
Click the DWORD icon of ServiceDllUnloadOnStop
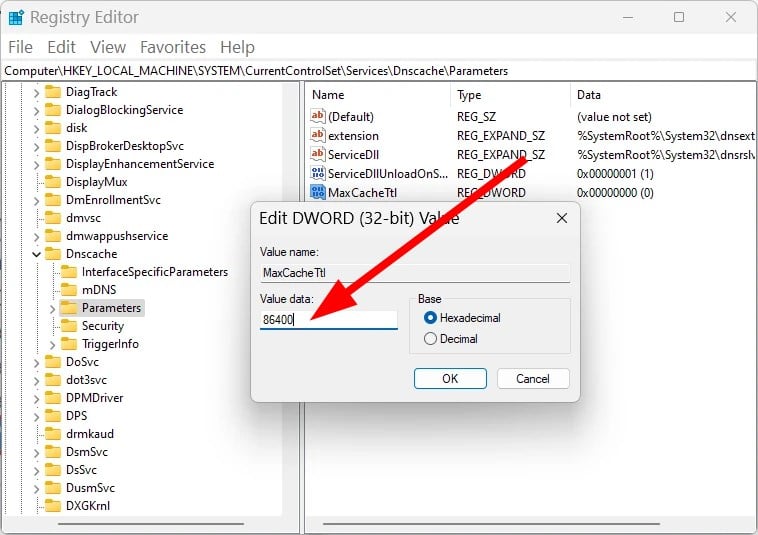pyautogui.click(x=318, y=173)
